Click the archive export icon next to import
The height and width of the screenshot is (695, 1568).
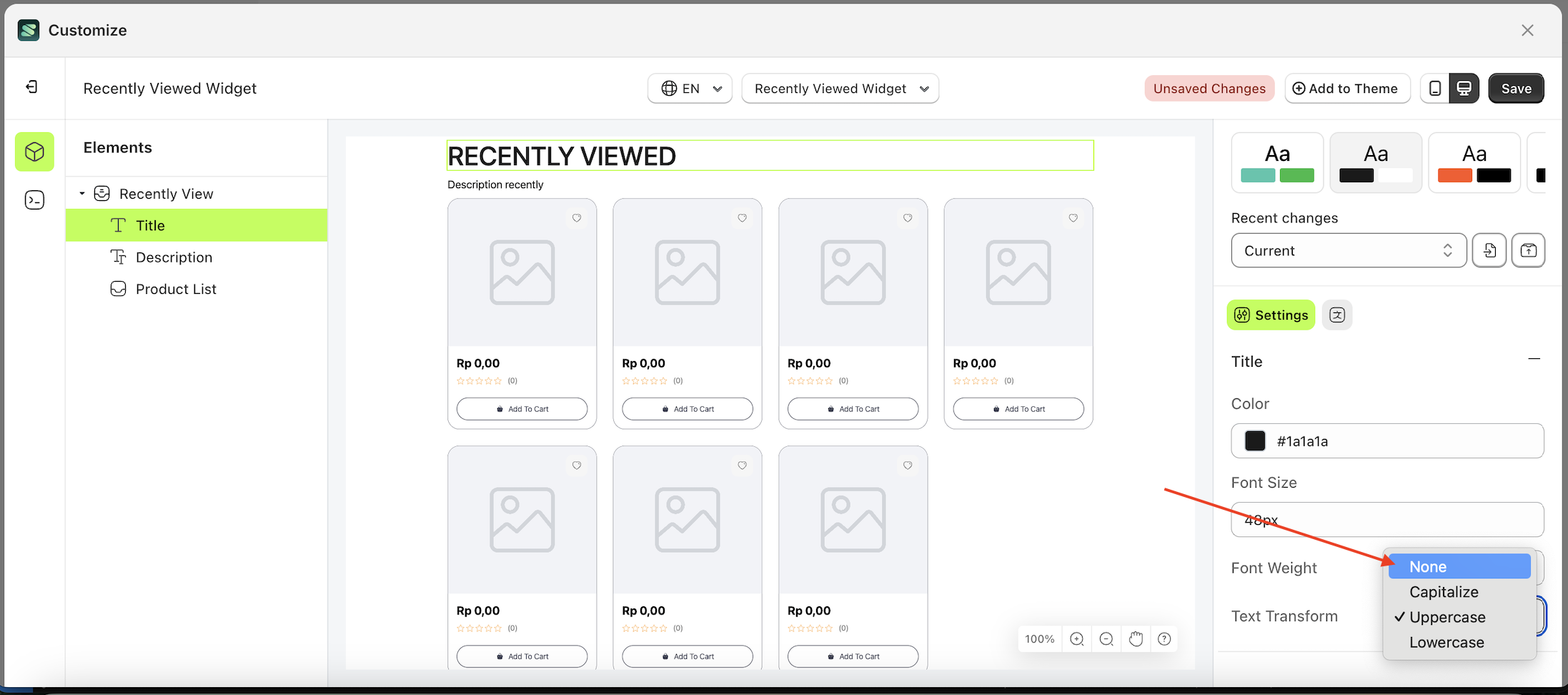[x=1529, y=250]
